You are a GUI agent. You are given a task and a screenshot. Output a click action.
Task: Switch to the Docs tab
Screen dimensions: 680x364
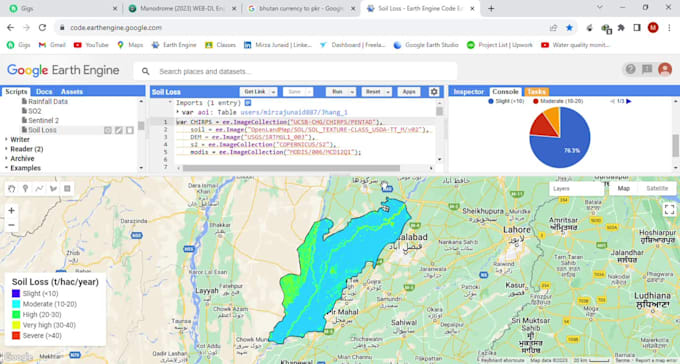pyautogui.click(x=44, y=92)
